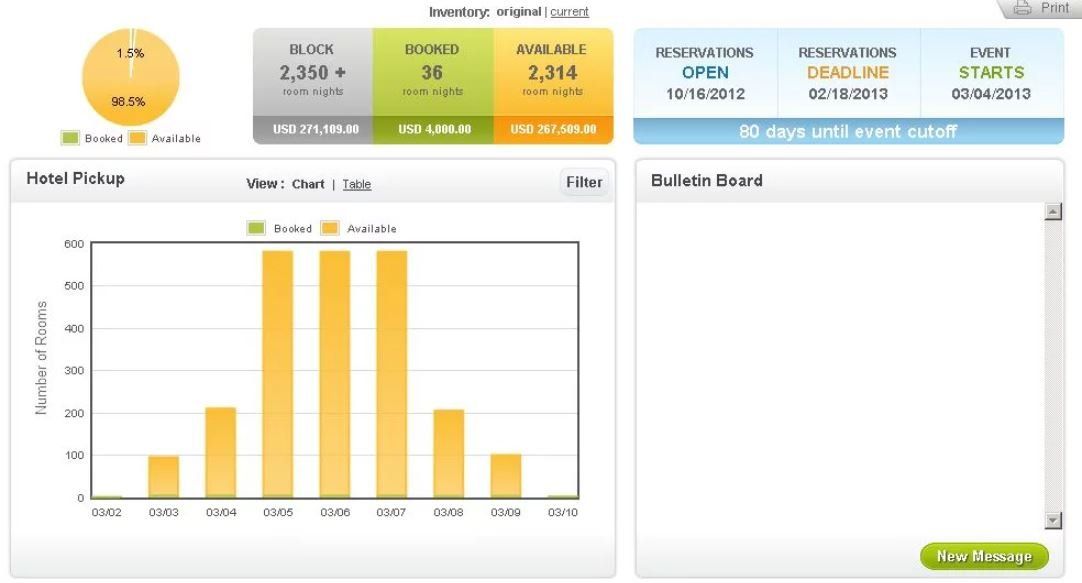Viewport: 1082px width, 583px height.
Task: Click the USD 4,000.00 booked amount
Action: point(435,130)
